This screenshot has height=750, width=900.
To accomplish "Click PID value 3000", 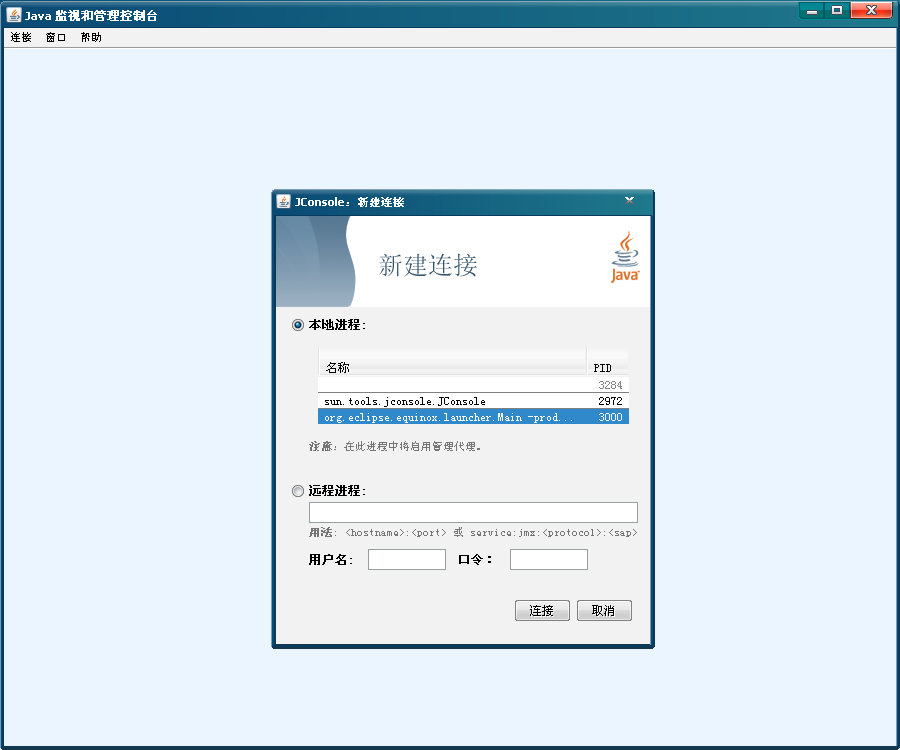I will (610, 417).
